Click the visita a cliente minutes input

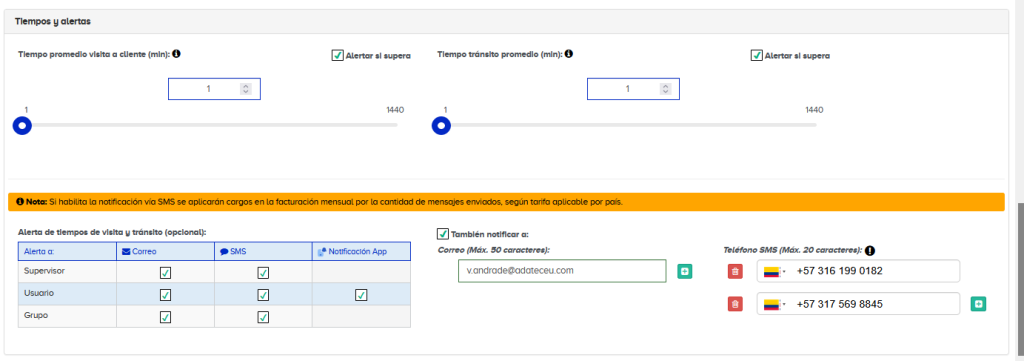[x=214, y=89]
